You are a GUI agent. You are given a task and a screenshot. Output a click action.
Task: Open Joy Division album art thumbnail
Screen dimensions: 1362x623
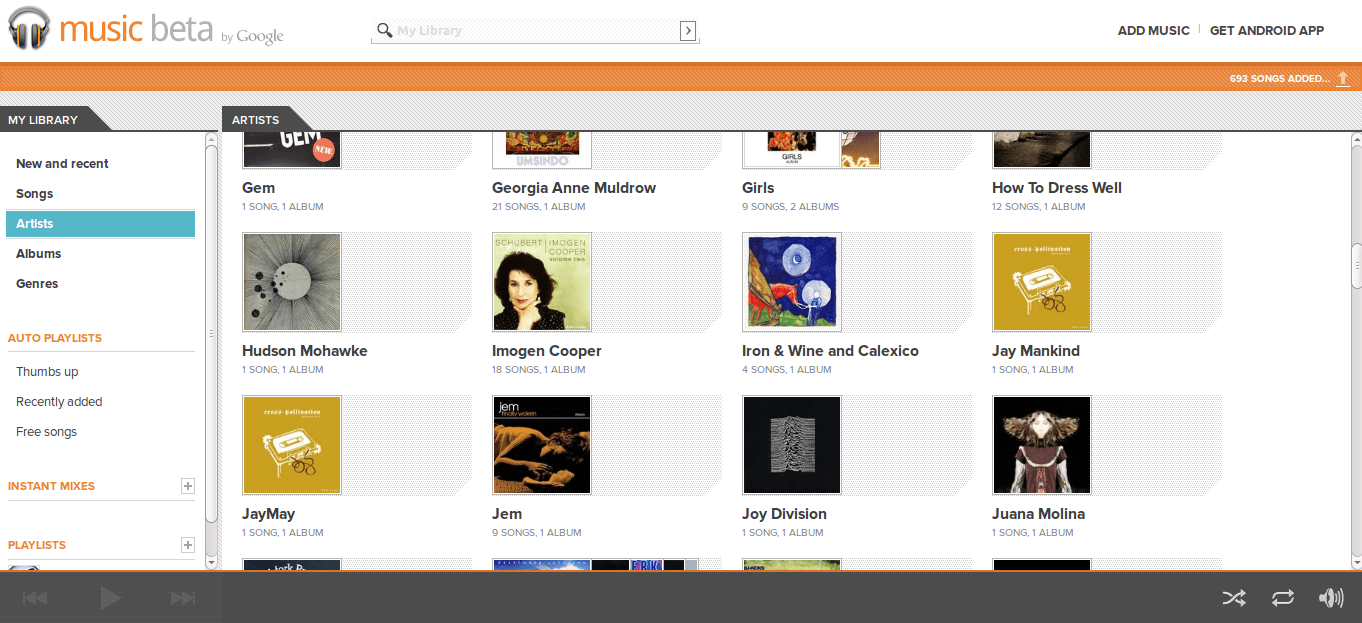pyautogui.click(x=792, y=445)
